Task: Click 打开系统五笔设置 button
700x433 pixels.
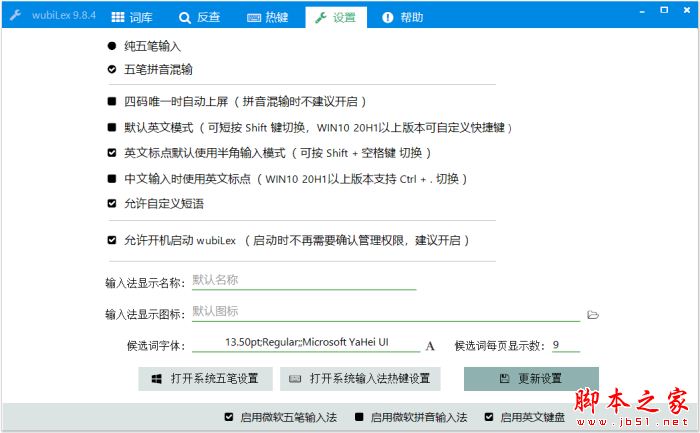Action: coord(205,379)
